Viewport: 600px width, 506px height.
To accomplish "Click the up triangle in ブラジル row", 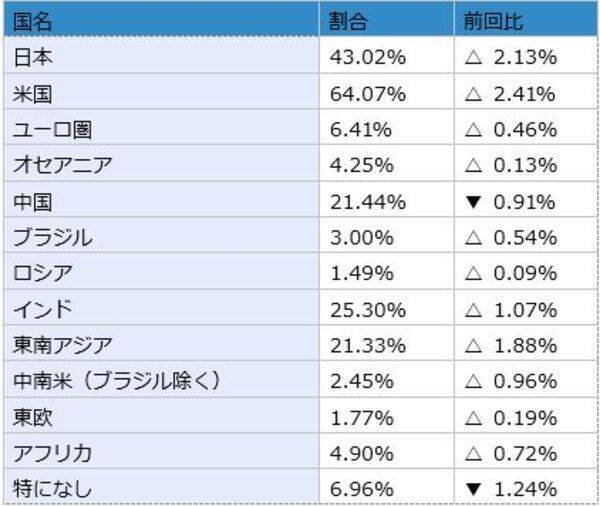I will pyautogui.click(x=473, y=238).
